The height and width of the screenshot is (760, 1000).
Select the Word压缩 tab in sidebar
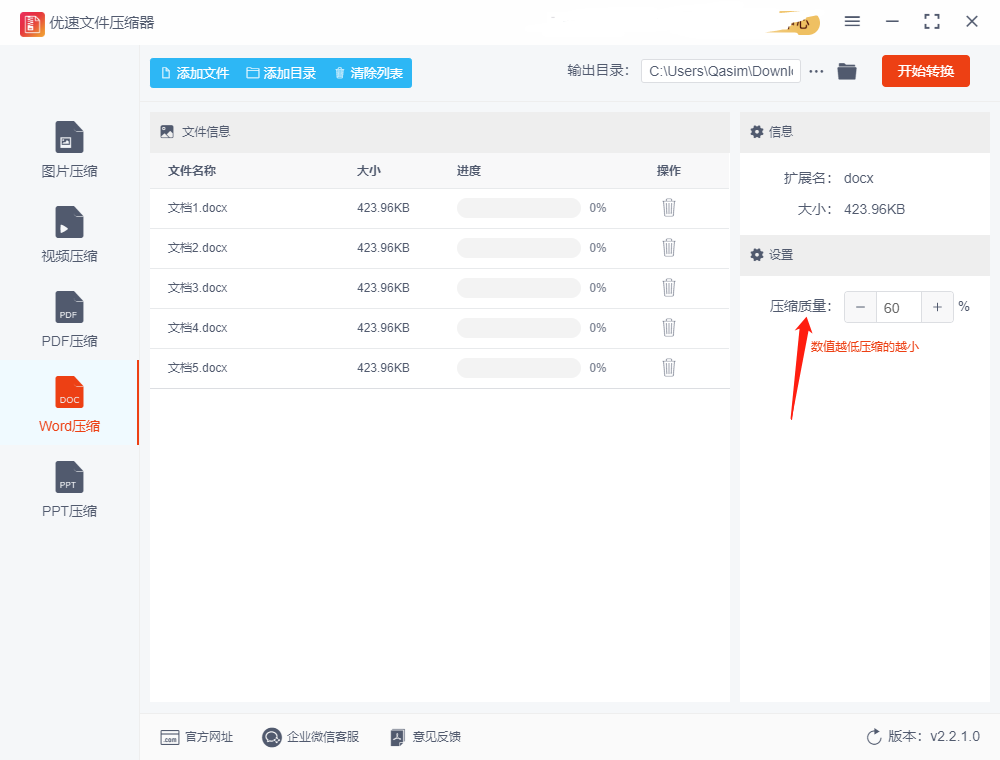(x=69, y=404)
